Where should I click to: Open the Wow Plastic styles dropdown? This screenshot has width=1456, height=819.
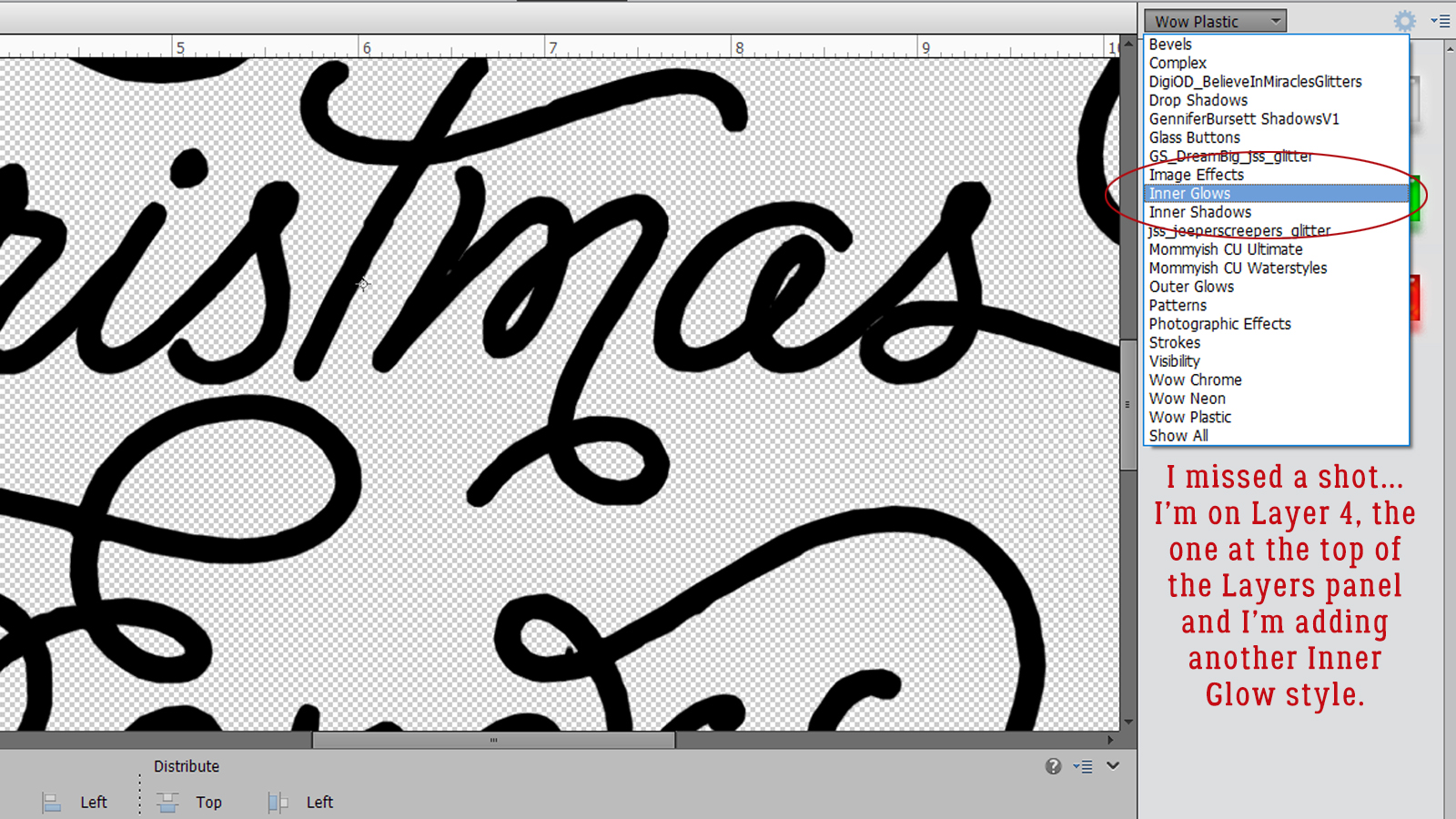coord(1215,21)
